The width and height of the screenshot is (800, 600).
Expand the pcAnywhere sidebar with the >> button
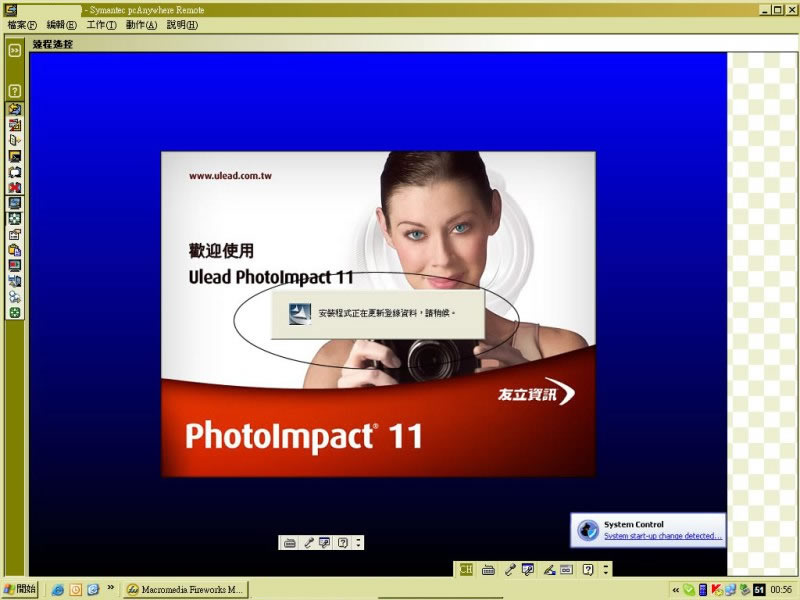15,50
